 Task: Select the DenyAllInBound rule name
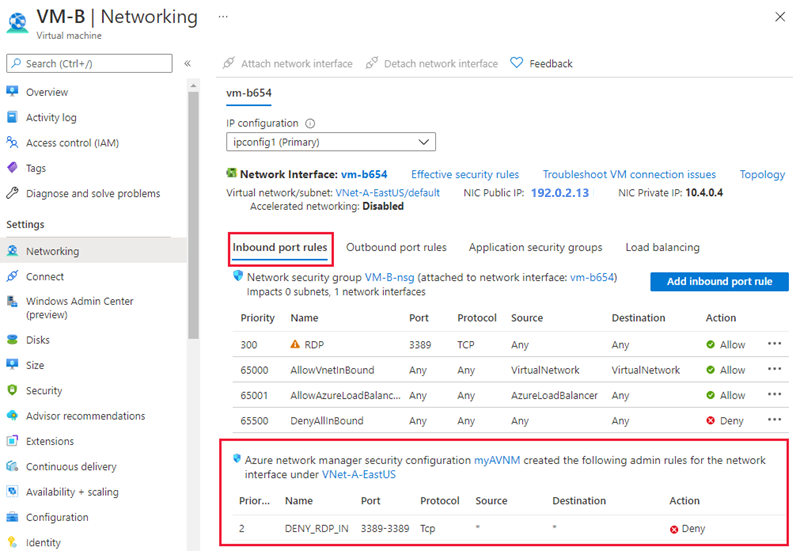pos(327,421)
